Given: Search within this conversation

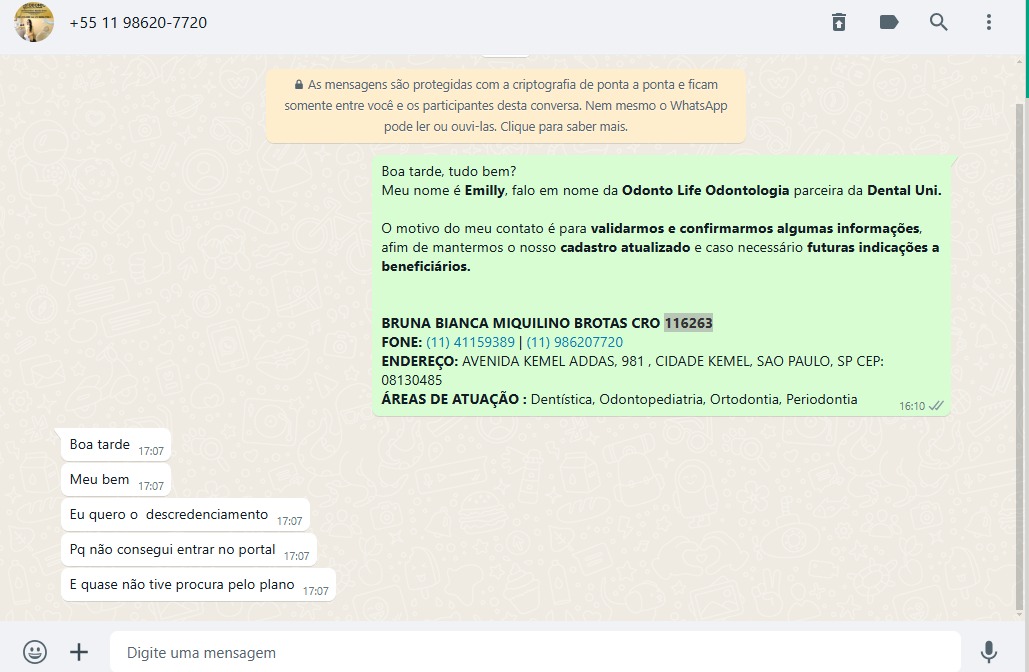Looking at the screenshot, I should (938, 22).
